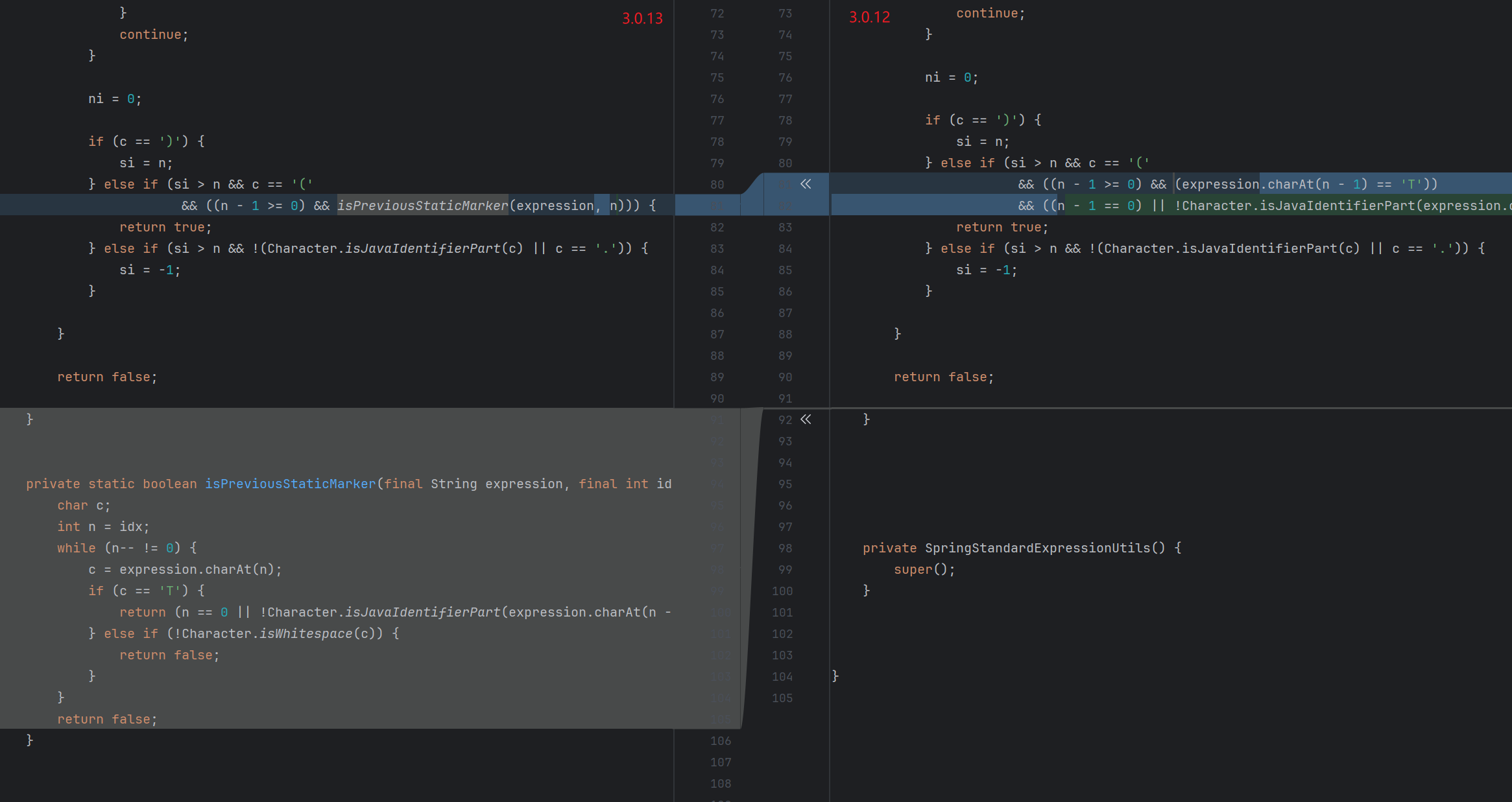The height and width of the screenshot is (802, 1512).
Task: Click the 'char c;' declaration line
Action: coord(84,505)
